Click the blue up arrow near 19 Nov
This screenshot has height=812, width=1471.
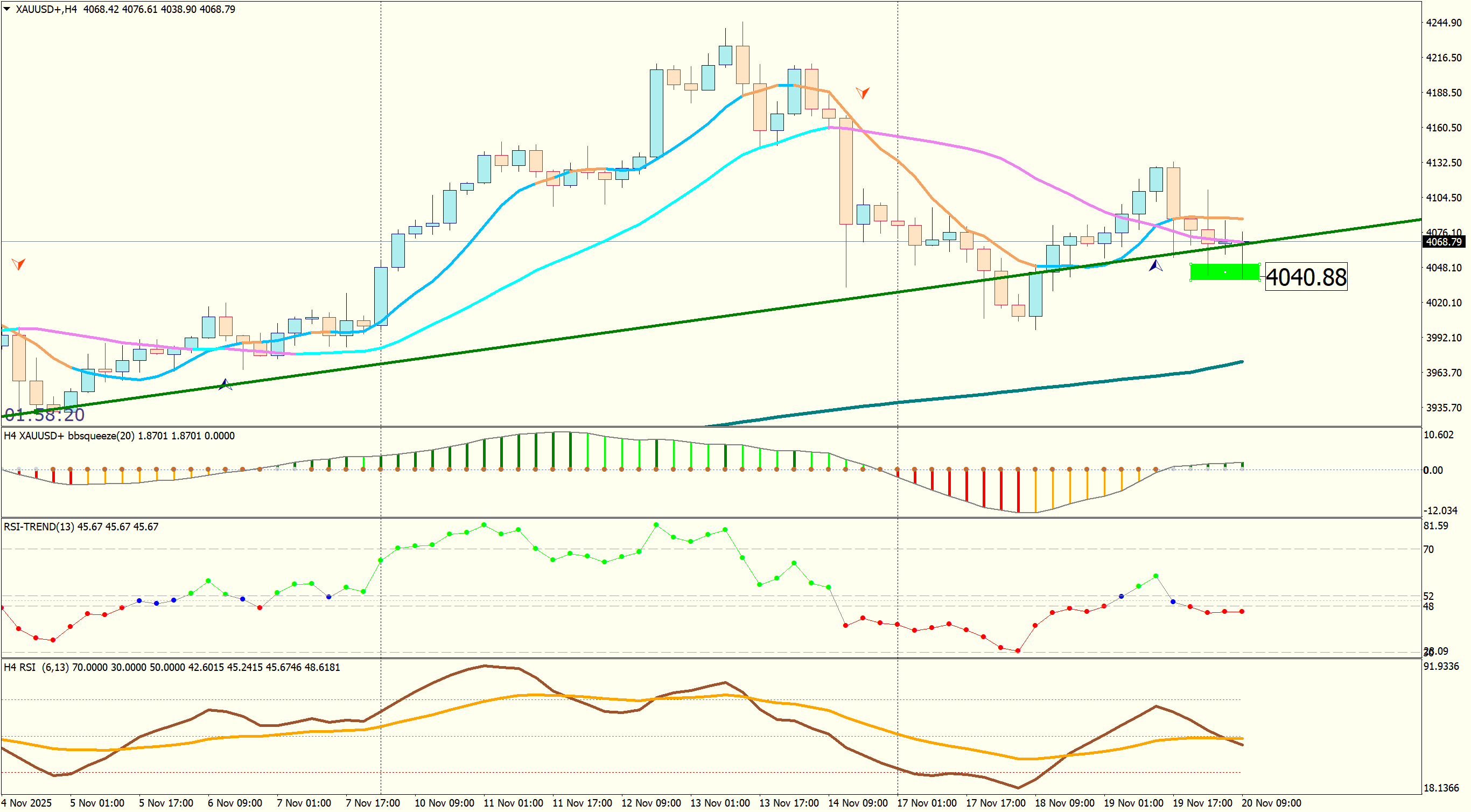1155,265
